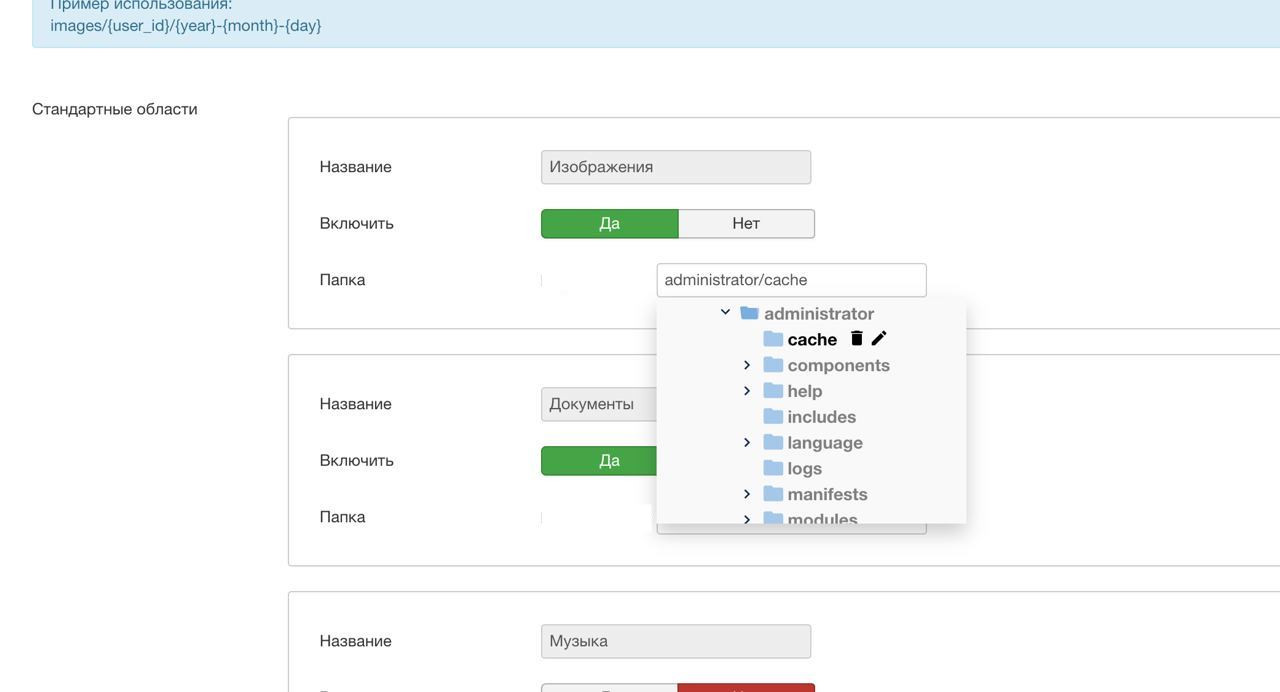Click the Папка field showing administrator/cache
The image size is (1280, 692).
791,280
